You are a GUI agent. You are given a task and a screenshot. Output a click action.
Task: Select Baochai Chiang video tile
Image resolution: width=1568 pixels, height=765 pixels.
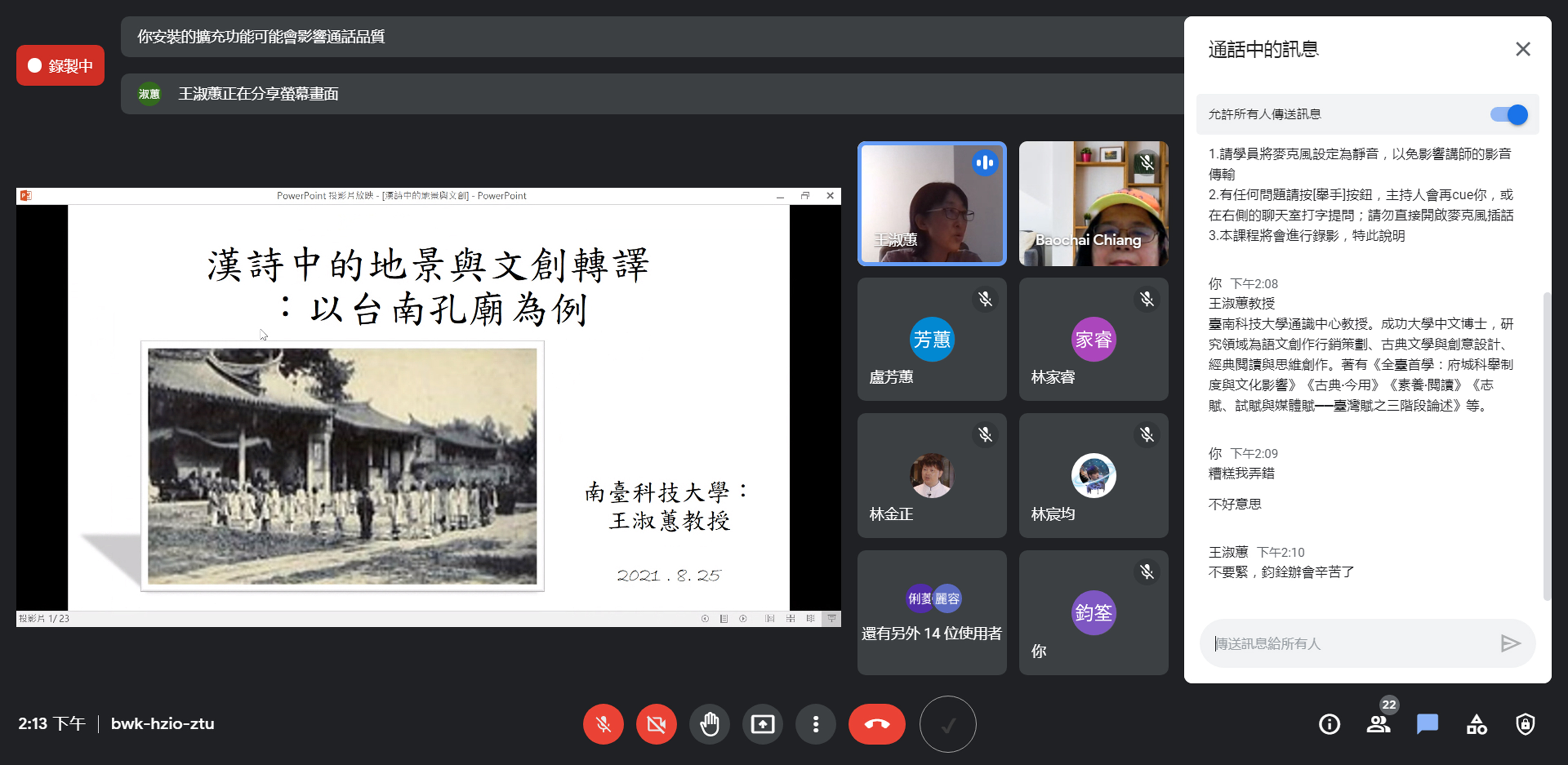pyautogui.click(x=1093, y=204)
